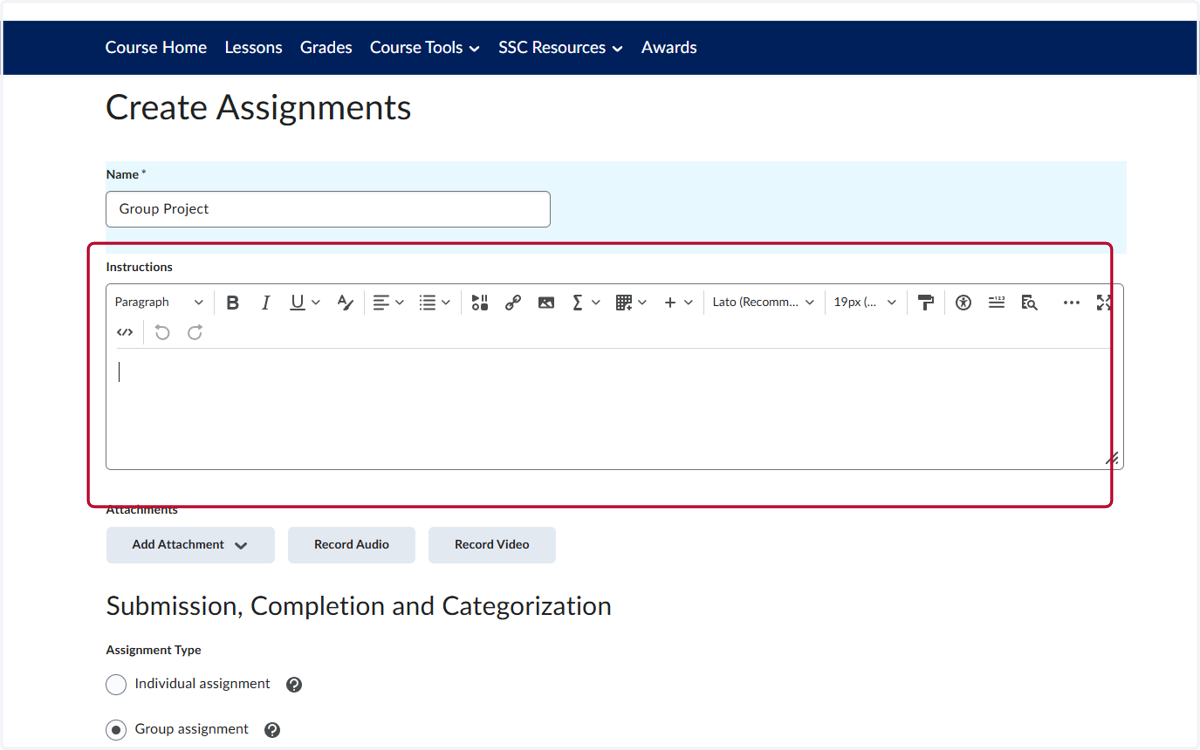Toggle the editor fullscreen icon
The width and height of the screenshot is (1200, 750).
[1104, 302]
